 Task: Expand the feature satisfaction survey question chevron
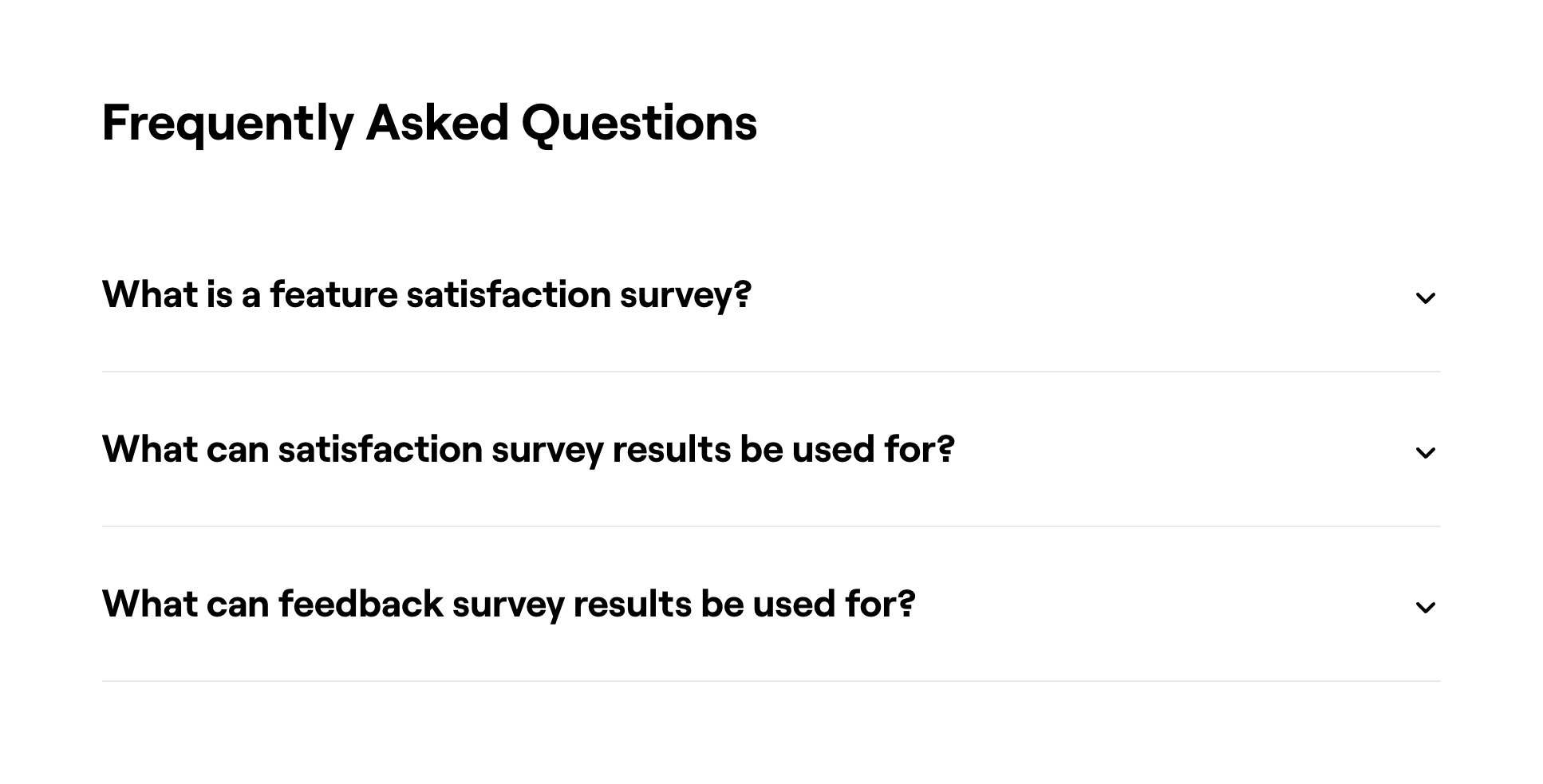[x=1425, y=297]
